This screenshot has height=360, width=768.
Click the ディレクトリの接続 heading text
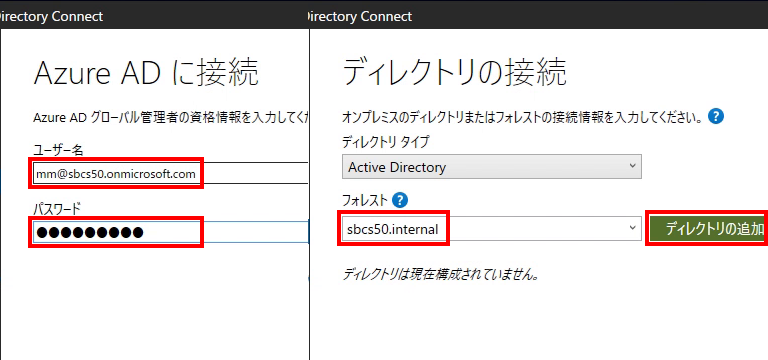pos(454,72)
